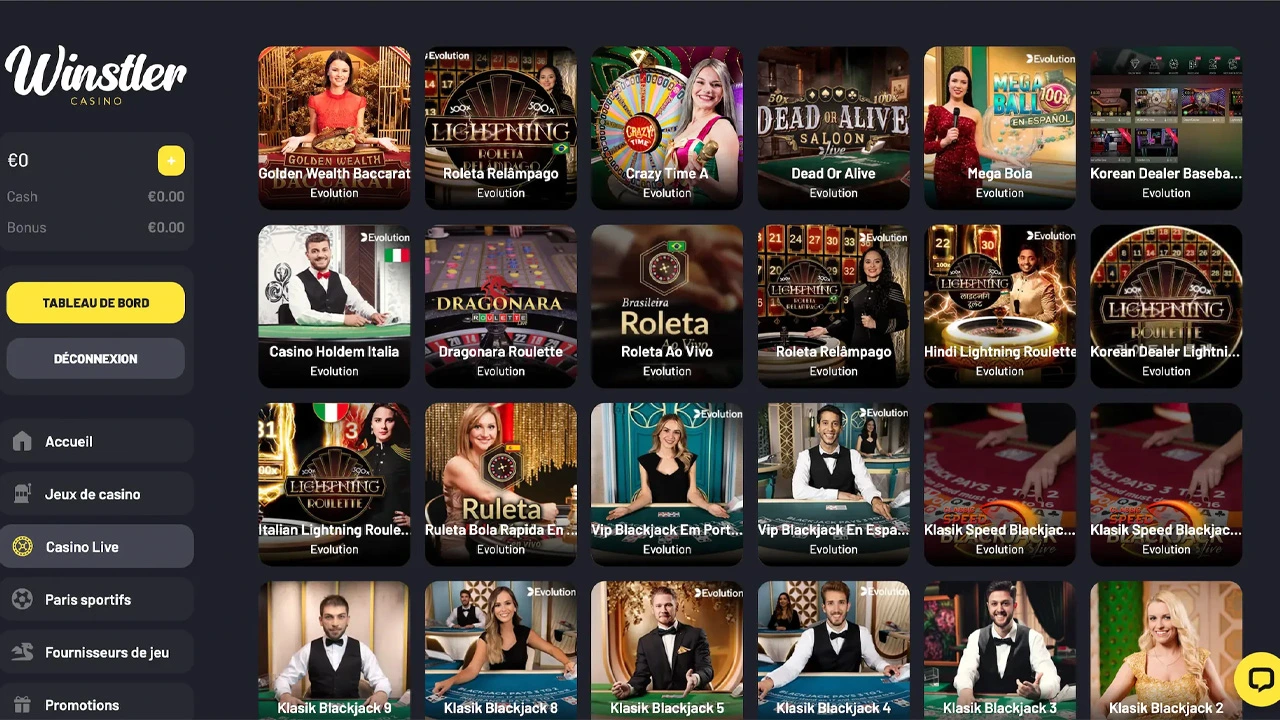1280x720 pixels.
Task: Click the Fournisseurs de jeu icon
Action: pyautogui.click(x=22, y=652)
